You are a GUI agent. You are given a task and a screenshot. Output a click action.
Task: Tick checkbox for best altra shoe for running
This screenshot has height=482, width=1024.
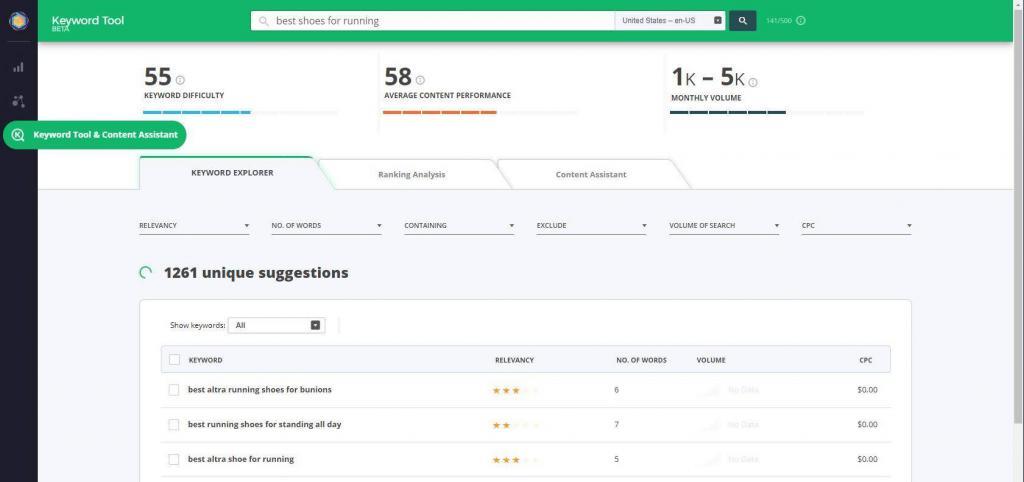174,459
